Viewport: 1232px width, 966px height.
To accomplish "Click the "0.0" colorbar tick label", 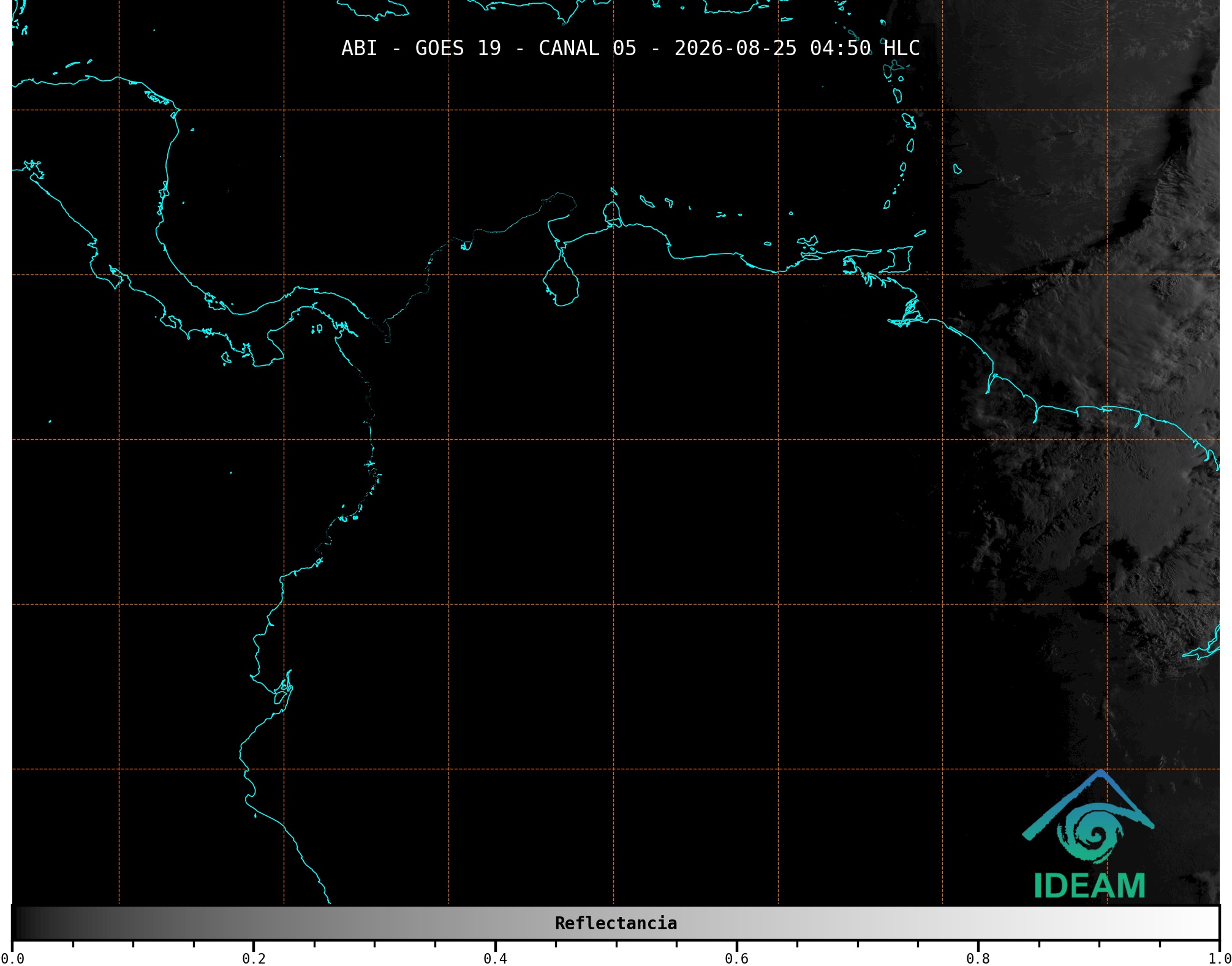I will coord(12,958).
